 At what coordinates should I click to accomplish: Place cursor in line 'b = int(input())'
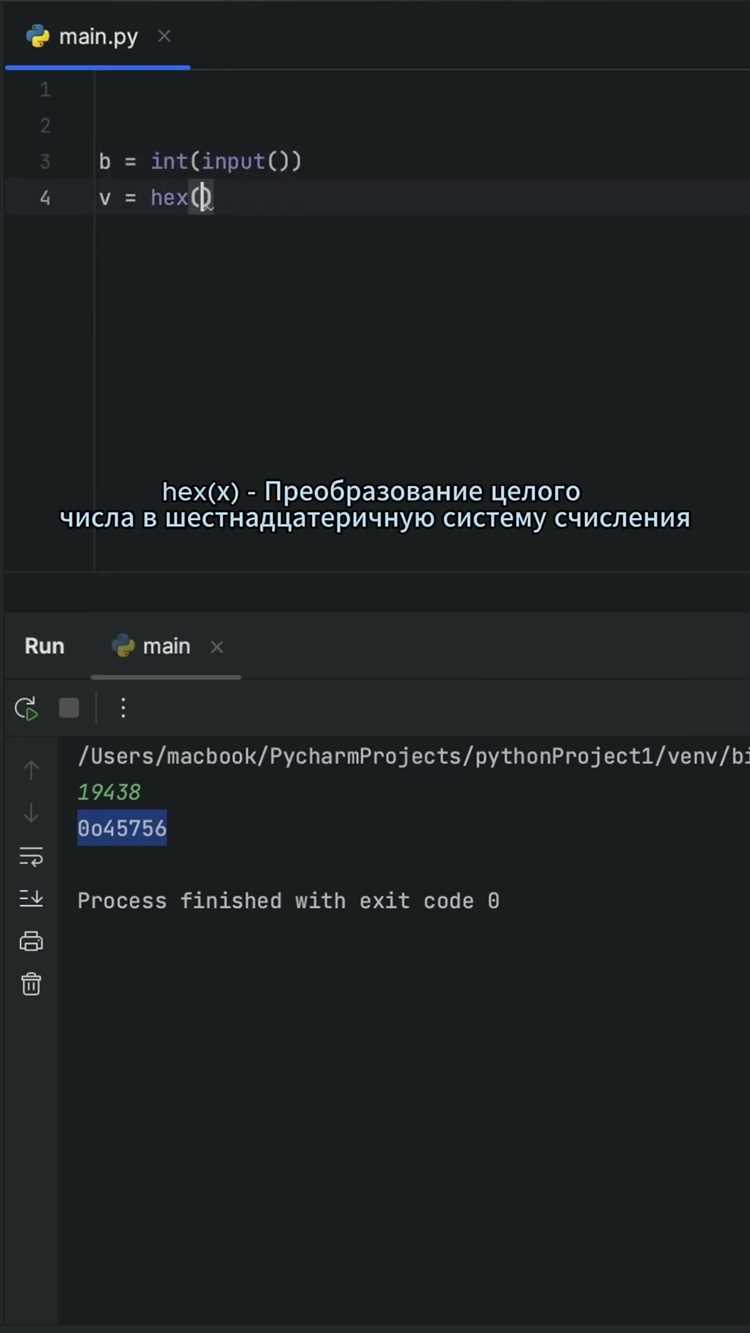pos(200,161)
